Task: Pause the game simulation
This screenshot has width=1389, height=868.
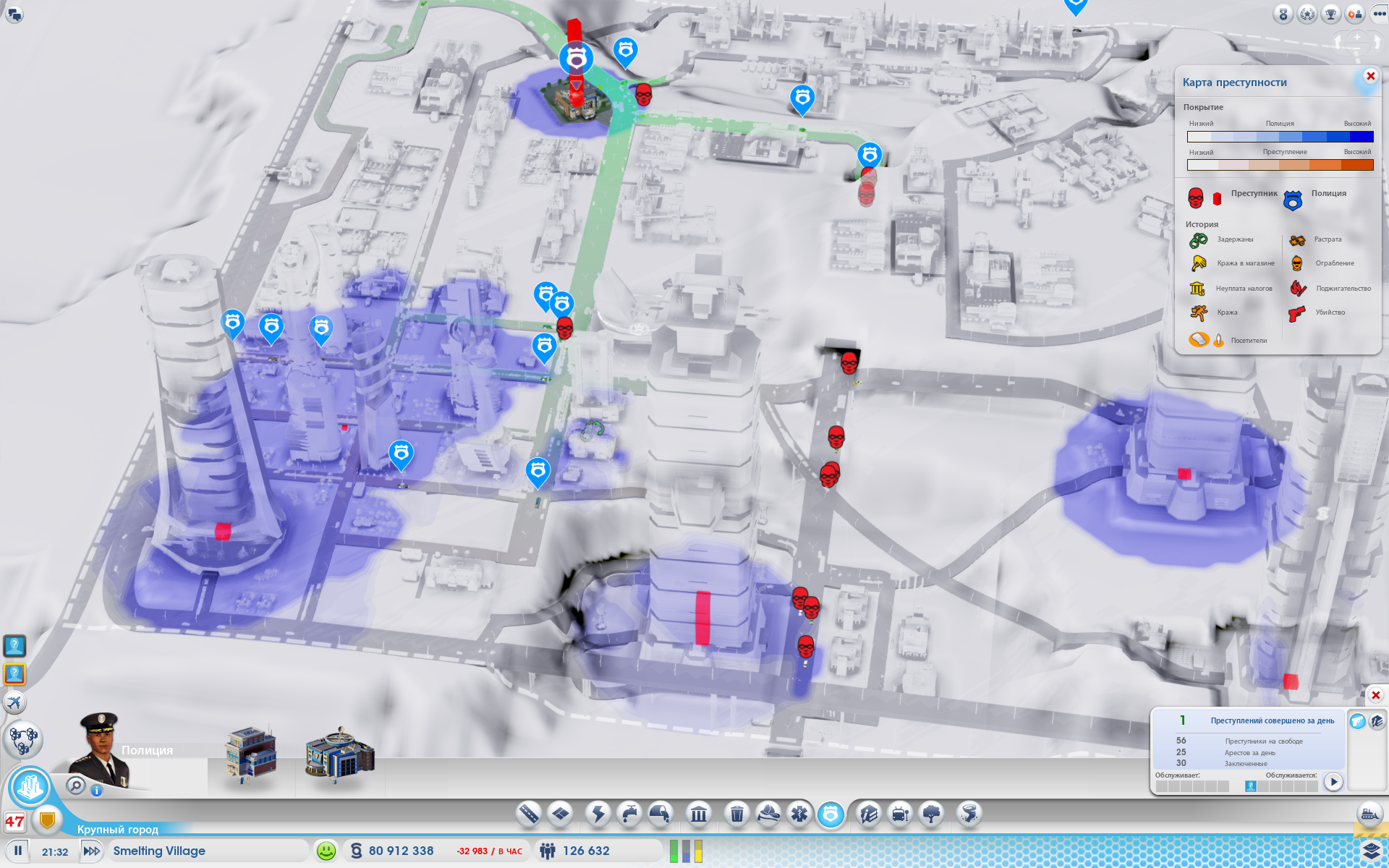Action: click(18, 851)
